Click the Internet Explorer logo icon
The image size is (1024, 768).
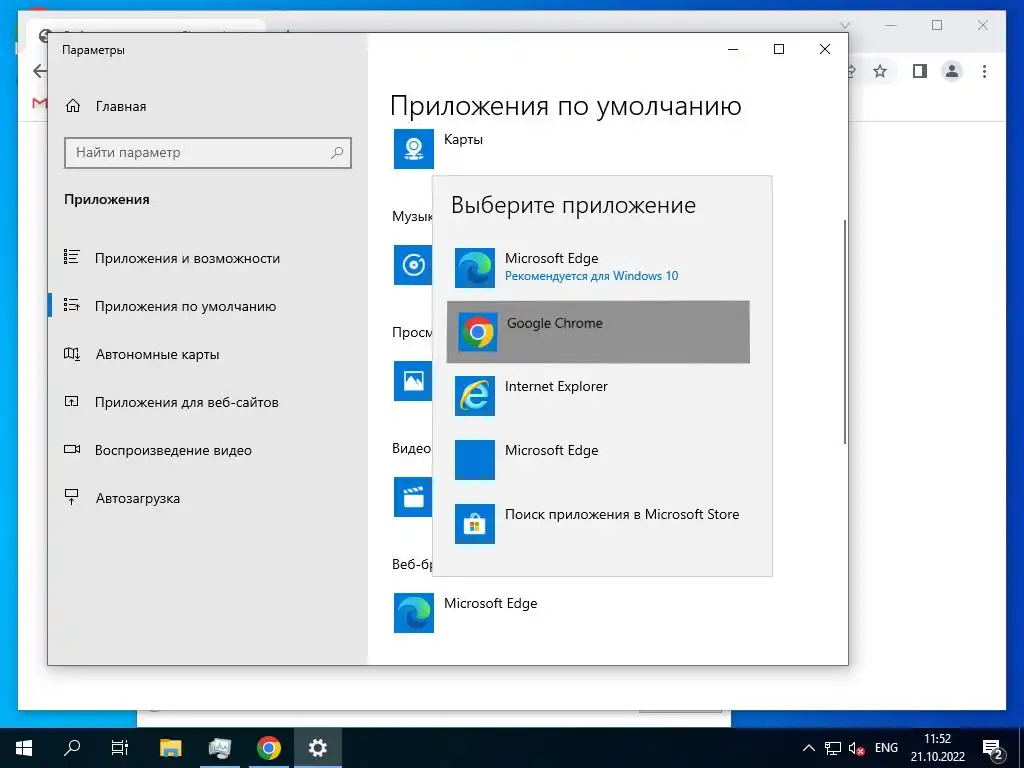(475, 396)
